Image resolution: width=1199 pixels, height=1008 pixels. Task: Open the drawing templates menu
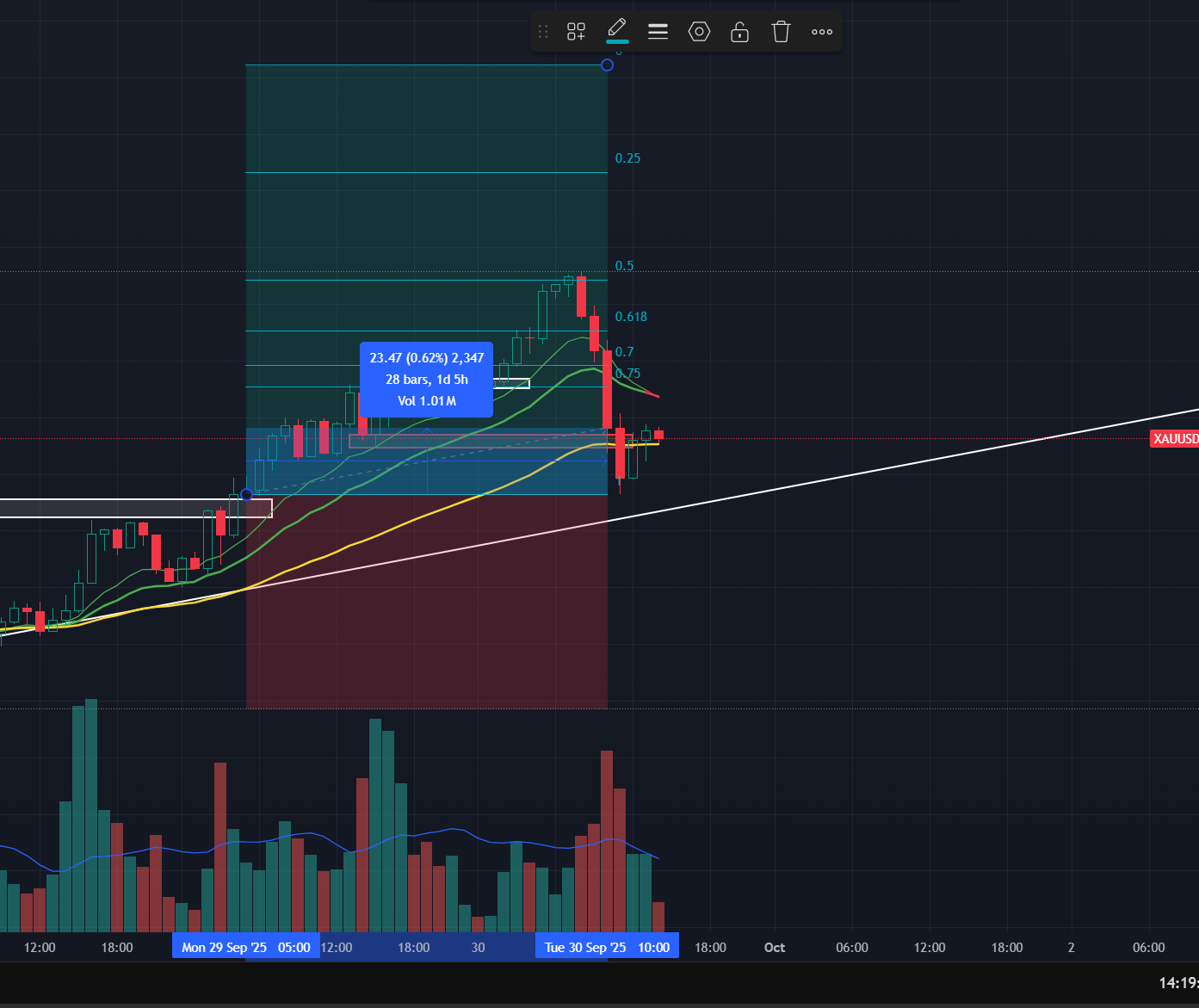tap(576, 32)
